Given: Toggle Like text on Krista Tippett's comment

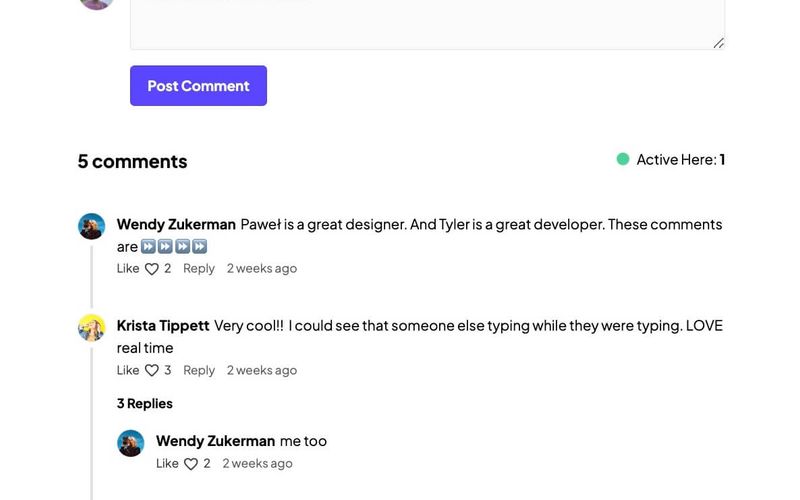Looking at the screenshot, I should (128, 371).
